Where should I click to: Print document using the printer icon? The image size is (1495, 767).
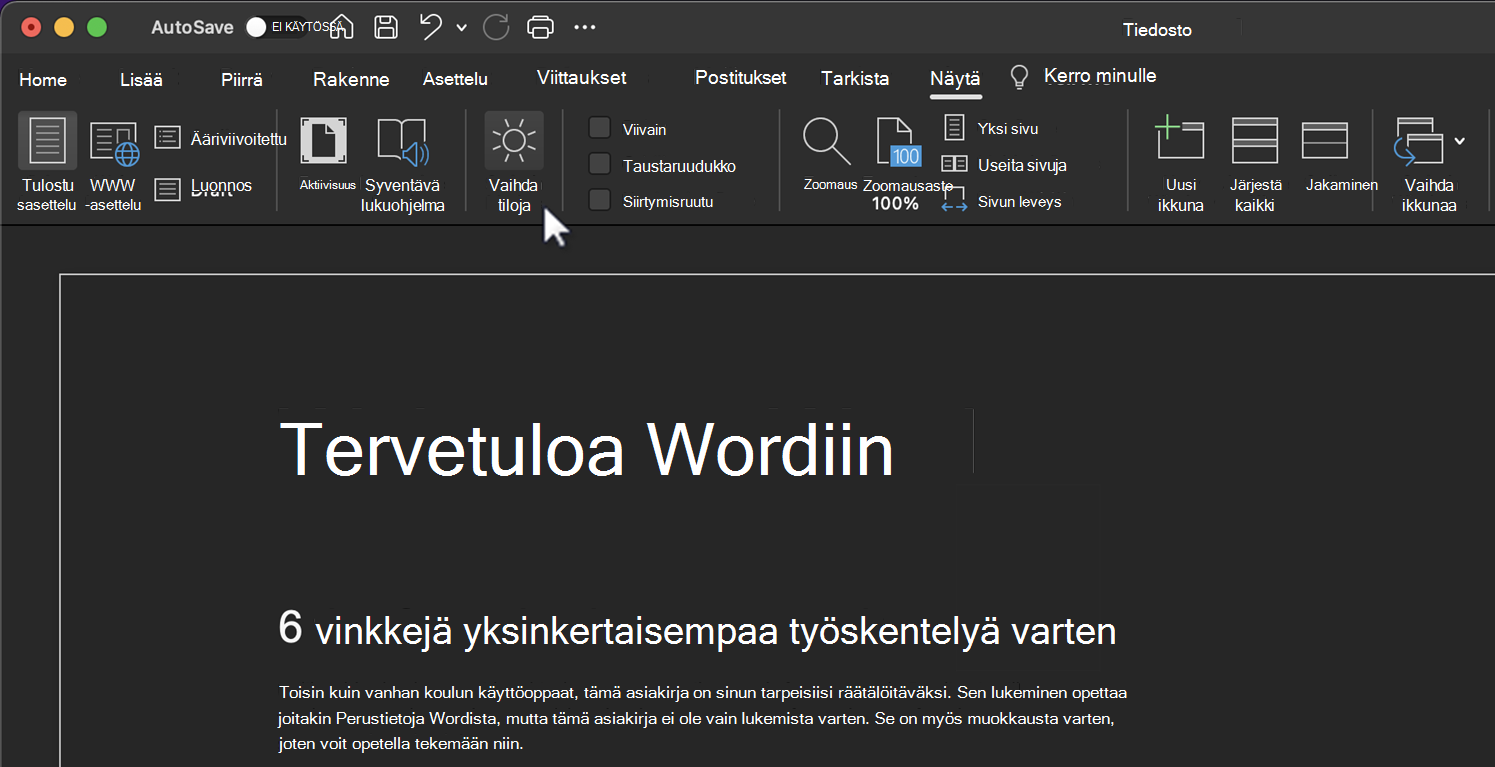pyautogui.click(x=540, y=27)
